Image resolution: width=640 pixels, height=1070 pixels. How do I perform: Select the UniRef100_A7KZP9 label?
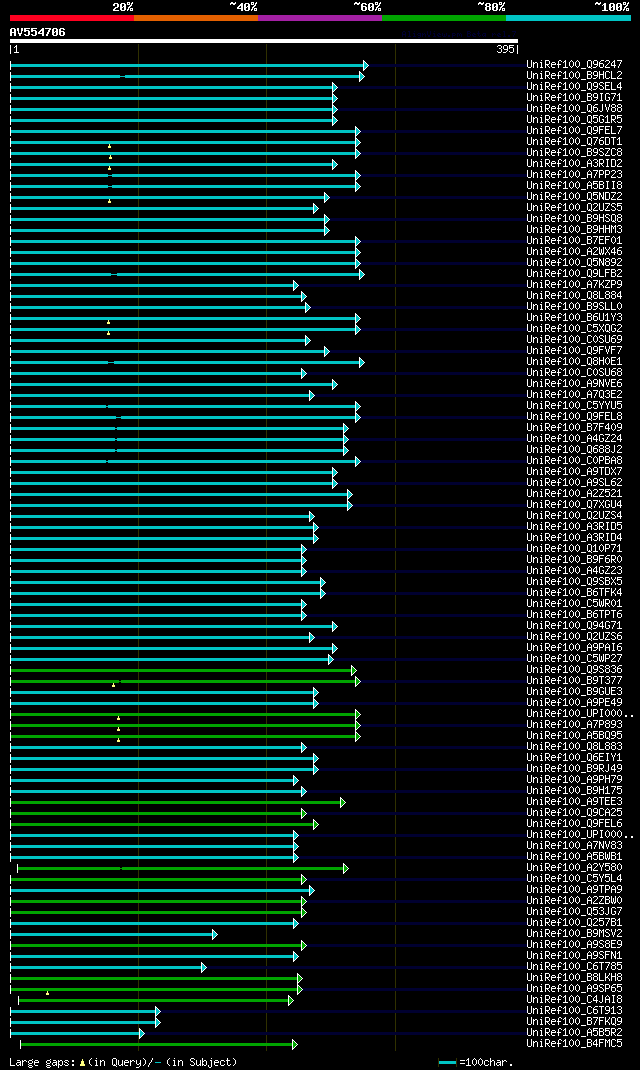[574, 285]
